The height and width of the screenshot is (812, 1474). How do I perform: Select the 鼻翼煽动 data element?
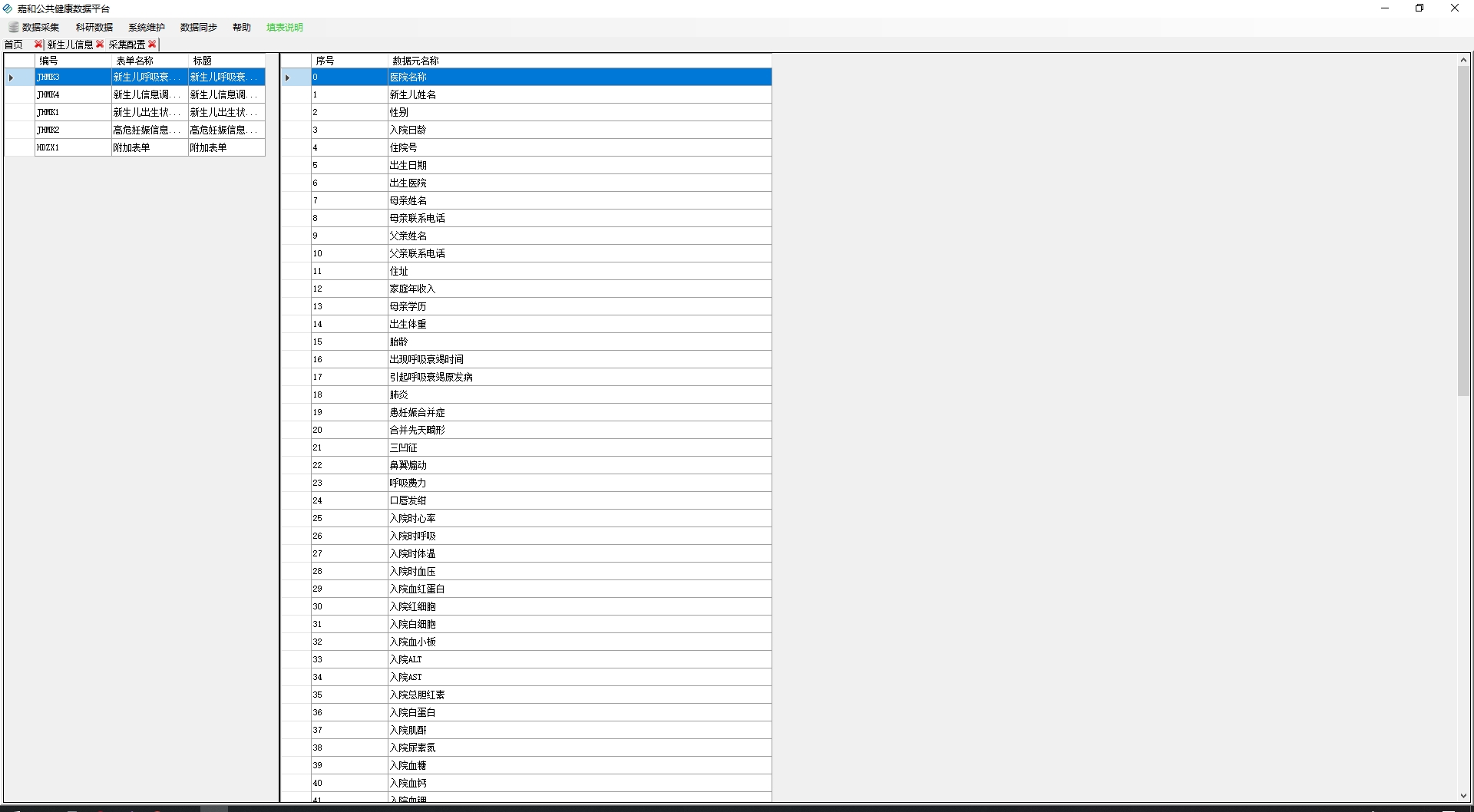click(580, 465)
